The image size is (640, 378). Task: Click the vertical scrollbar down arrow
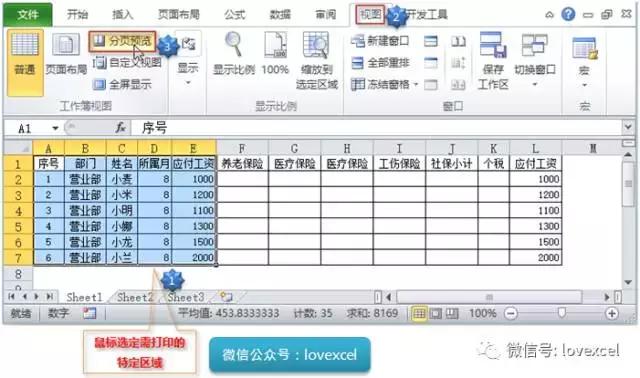tap(628, 282)
